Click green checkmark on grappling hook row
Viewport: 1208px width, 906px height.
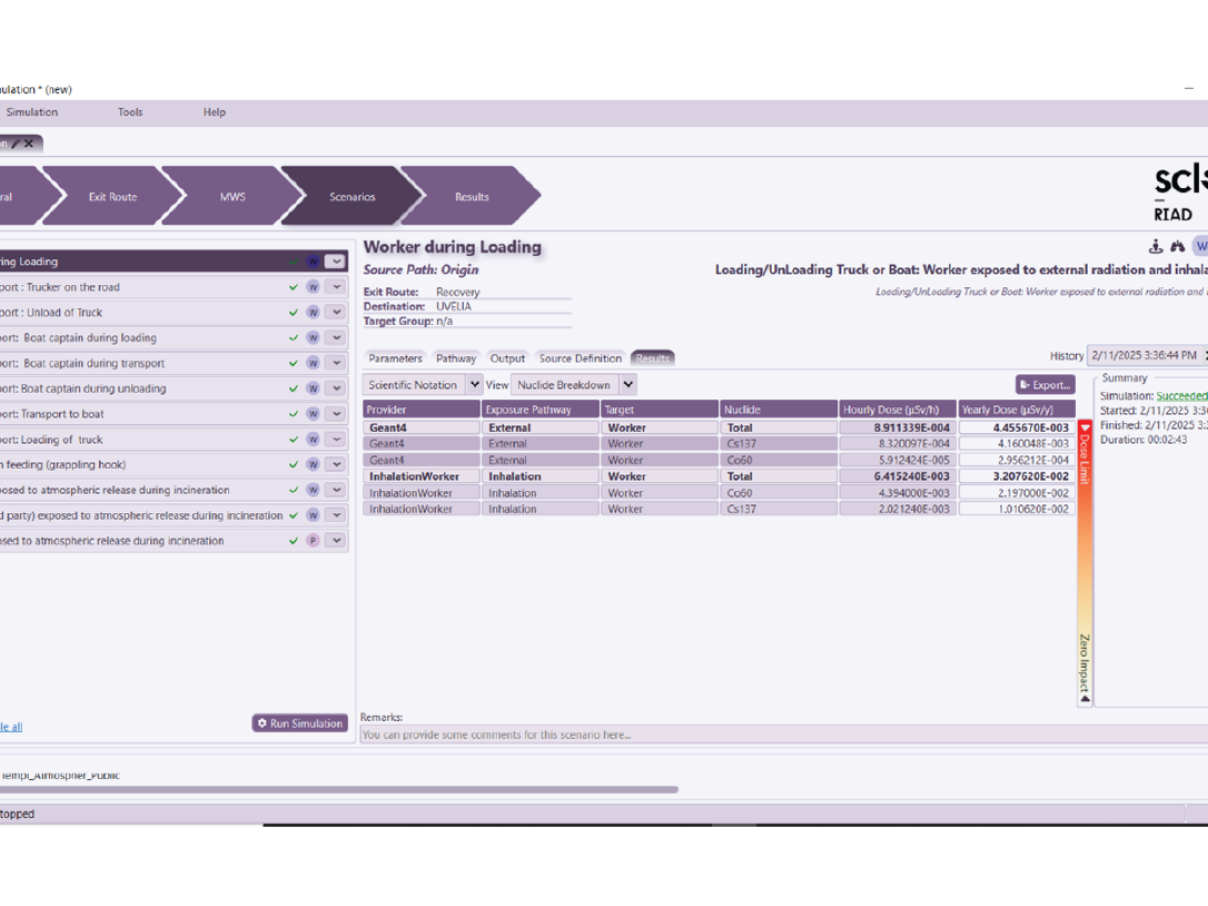(293, 464)
